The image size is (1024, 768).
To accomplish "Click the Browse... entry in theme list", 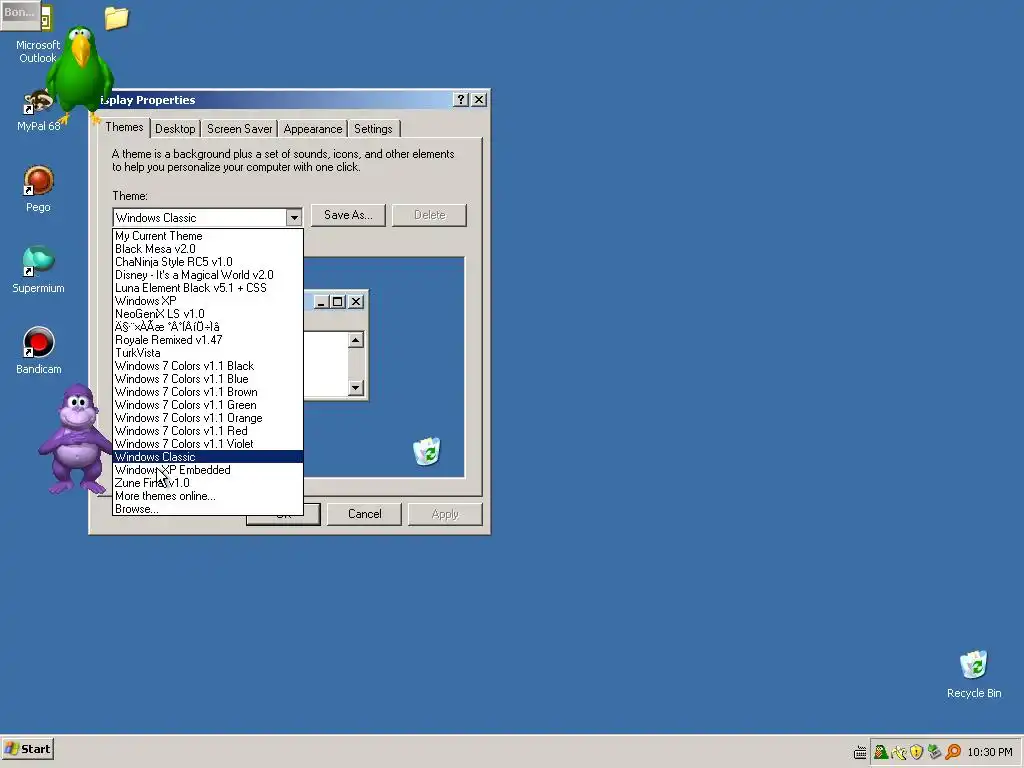I will 208,509.
